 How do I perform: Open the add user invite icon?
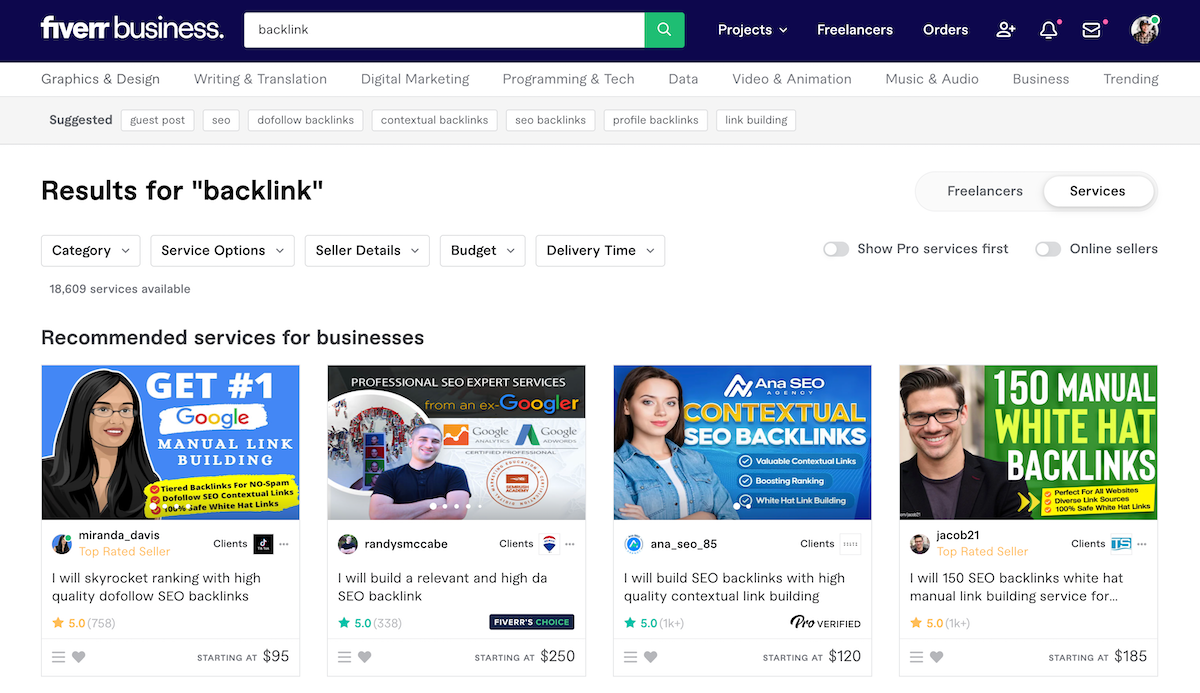[1006, 30]
